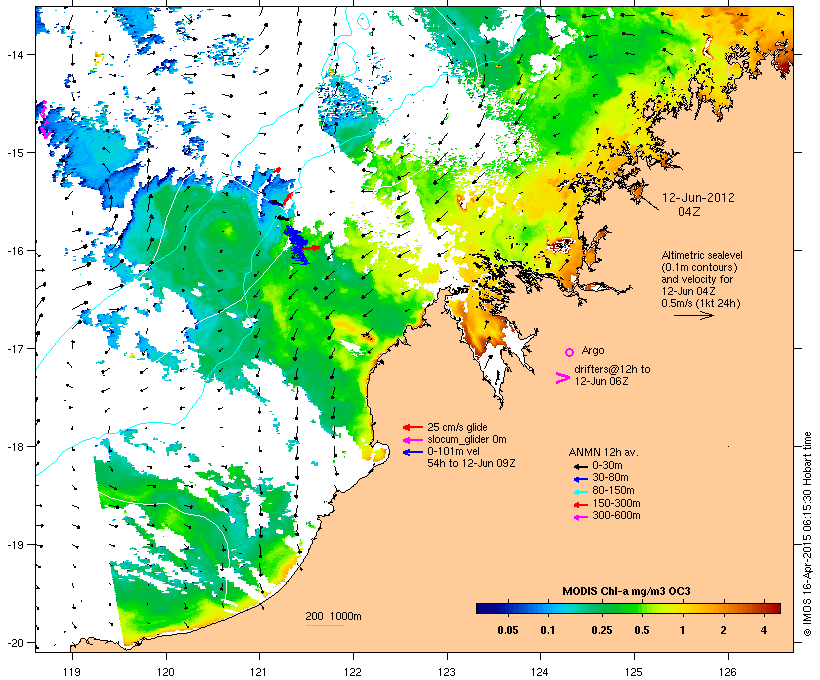
Task: Click the colorbar tick label 0.5
Action: (x=642, y=630)
